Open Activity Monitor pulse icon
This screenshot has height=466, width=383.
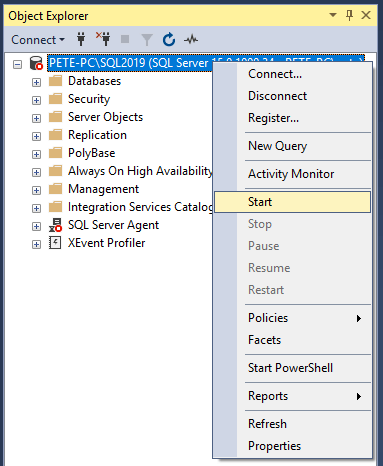191,40
